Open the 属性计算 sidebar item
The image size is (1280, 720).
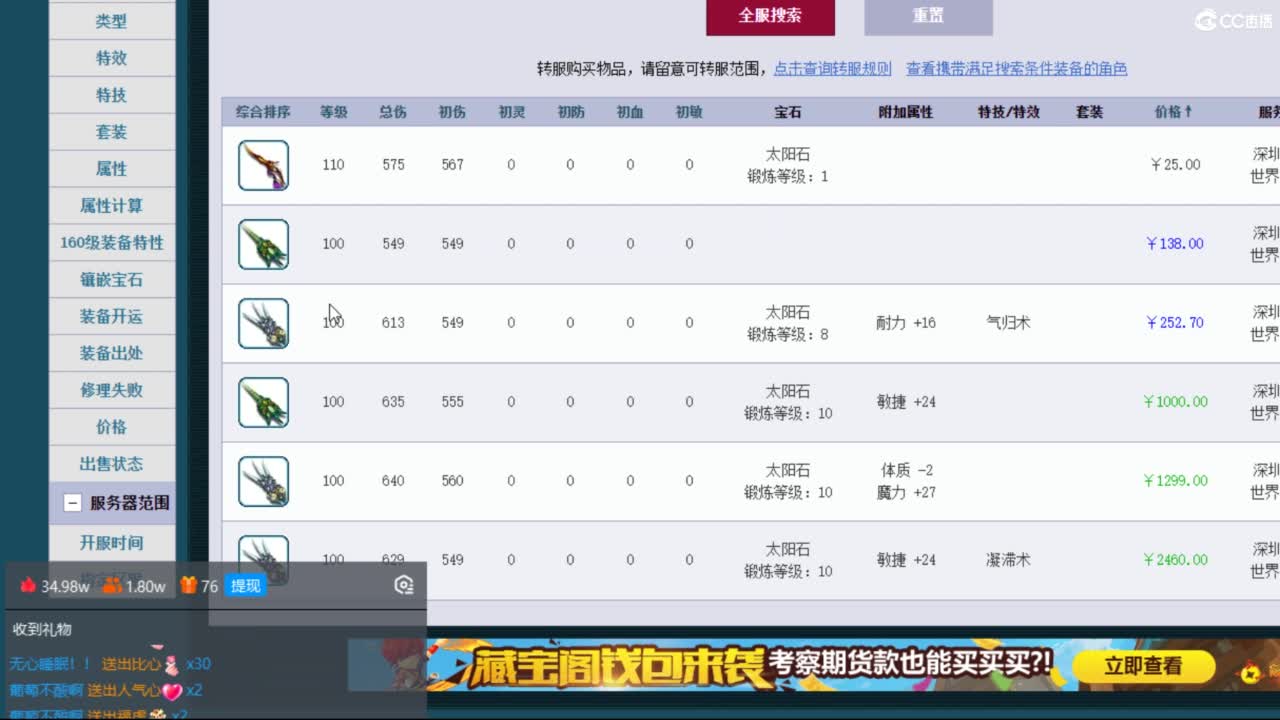pos(111,206)
